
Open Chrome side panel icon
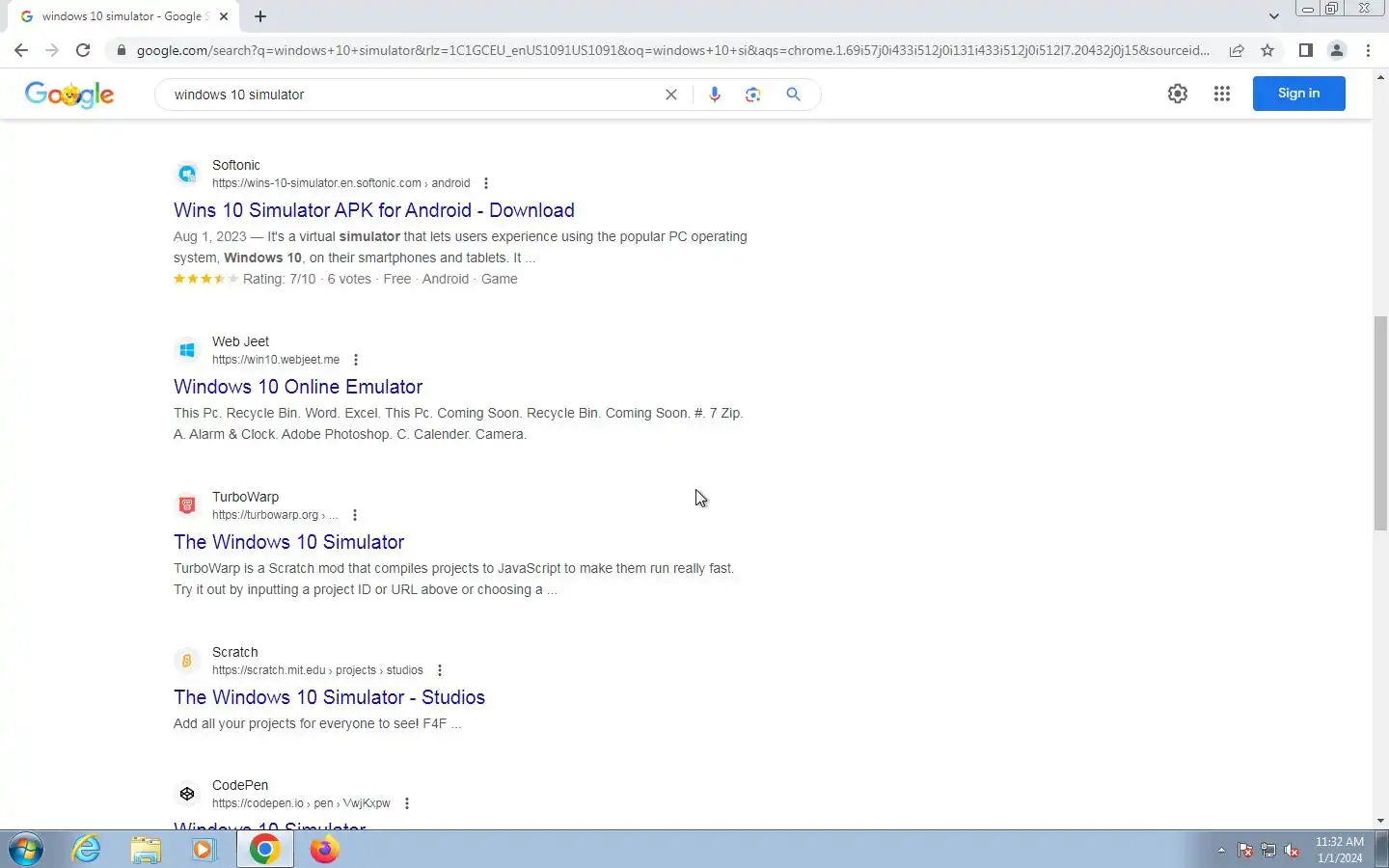pos(1305,50)
